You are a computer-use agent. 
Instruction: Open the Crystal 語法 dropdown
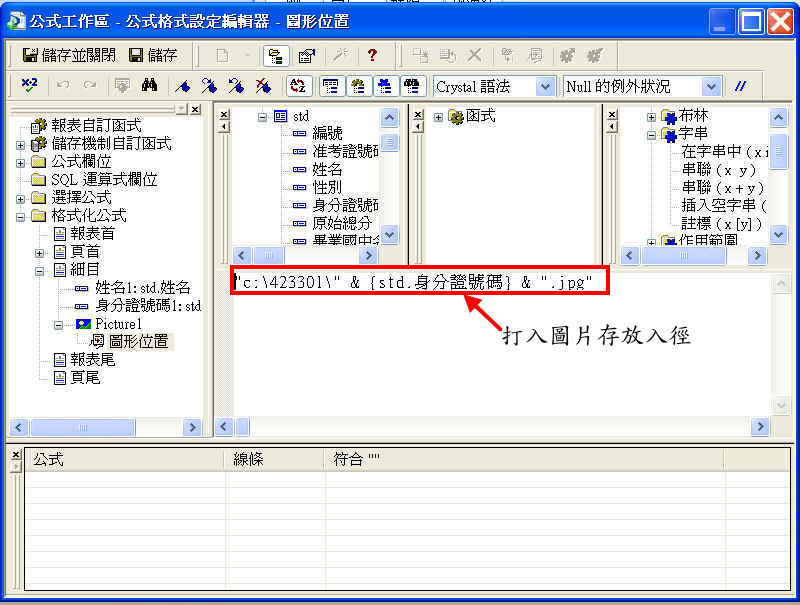(x=546, y=86)
